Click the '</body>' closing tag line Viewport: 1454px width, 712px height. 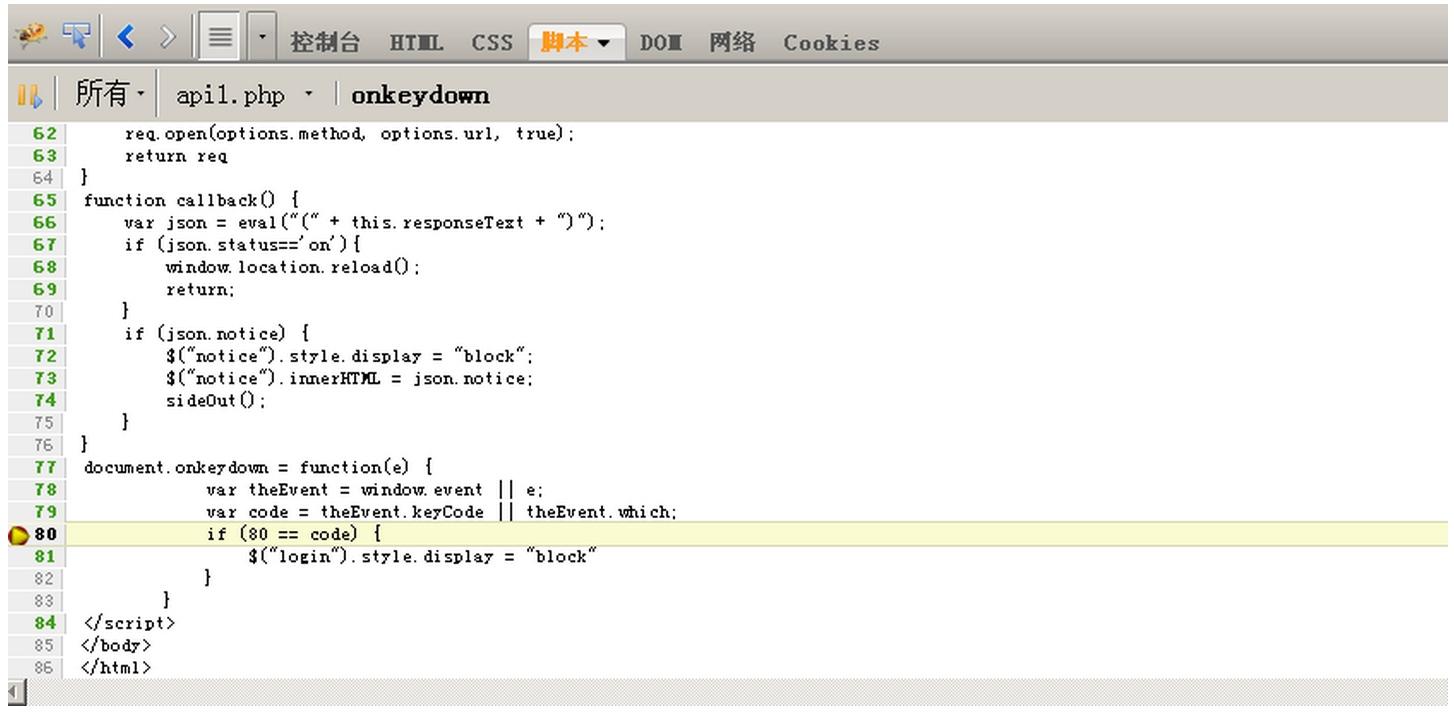(x=116, y=645)
